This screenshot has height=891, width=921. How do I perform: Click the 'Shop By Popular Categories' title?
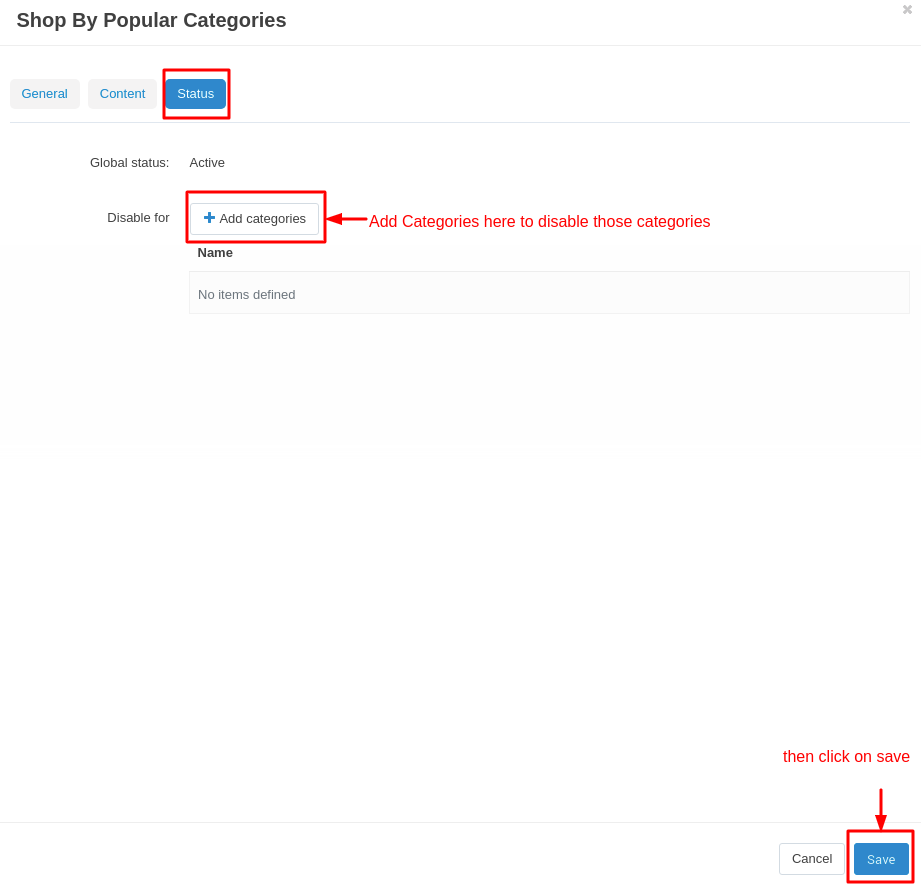coord(152,20)
